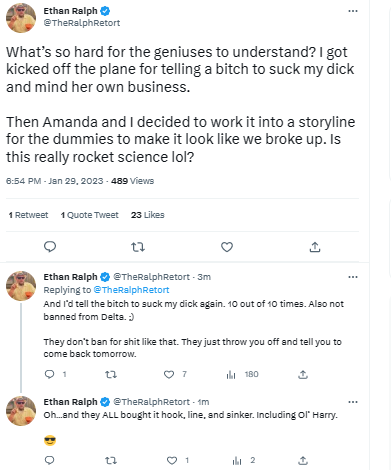Open the '1 Retweet' list
The width and height of the screenshot is (391, 470).
28,215
